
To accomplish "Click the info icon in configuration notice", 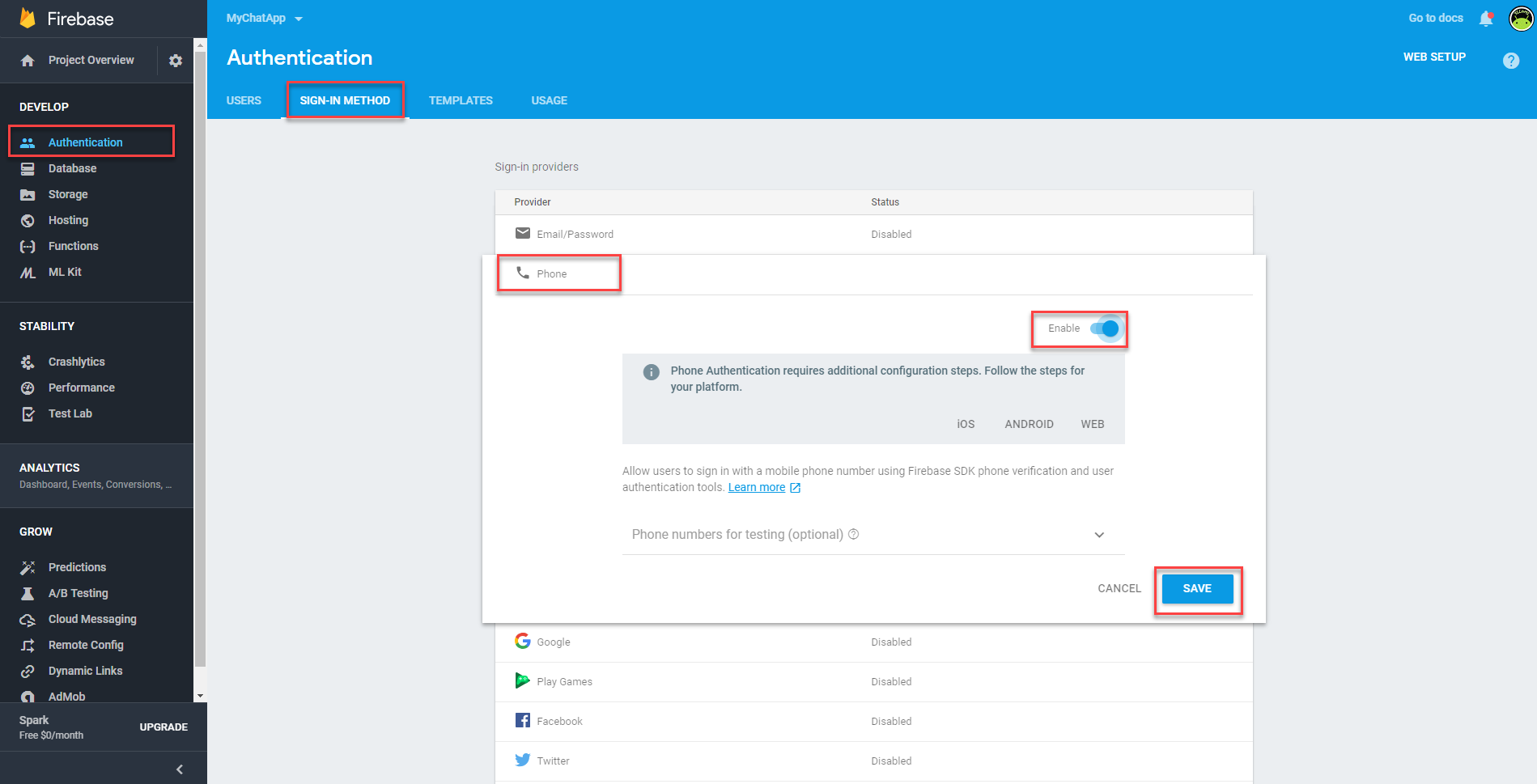I will click(x=651, y=372).
